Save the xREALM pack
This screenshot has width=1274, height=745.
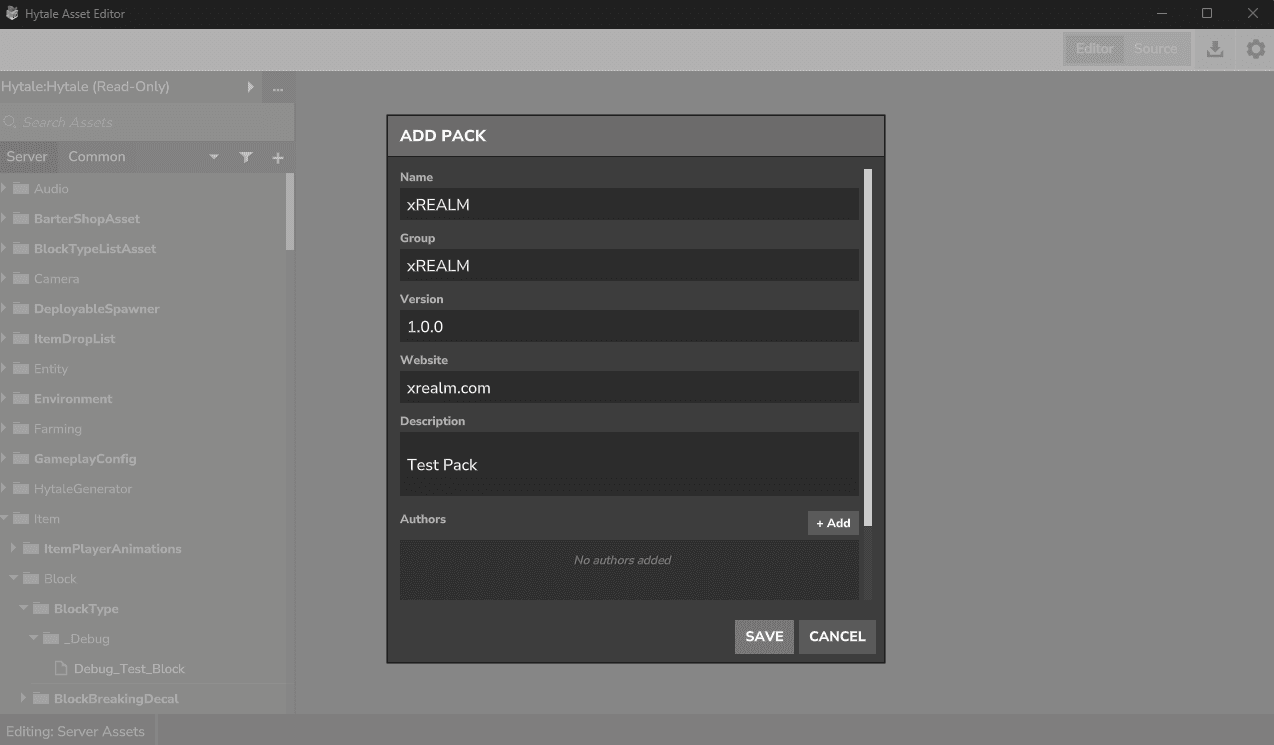point(764,636)
